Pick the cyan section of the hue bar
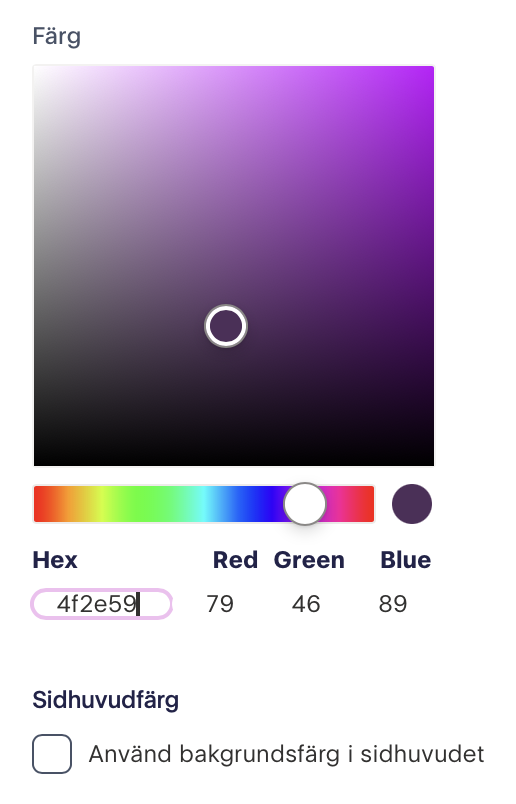 [204, 504]
